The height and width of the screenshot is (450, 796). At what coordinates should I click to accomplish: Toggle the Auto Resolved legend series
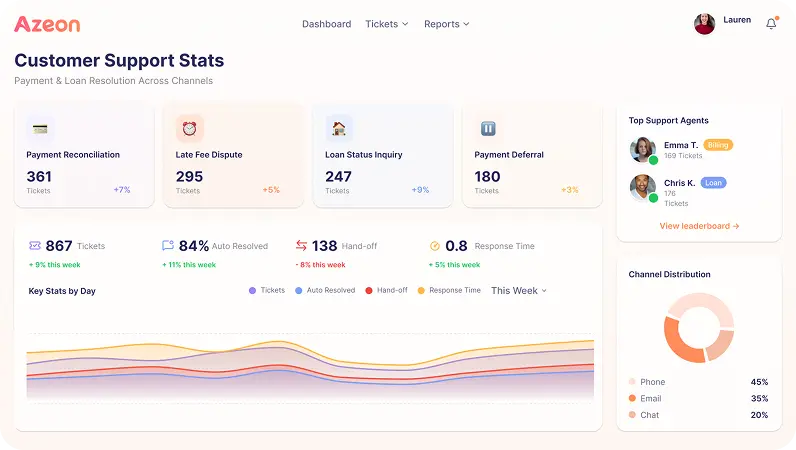tap(324, 290)
